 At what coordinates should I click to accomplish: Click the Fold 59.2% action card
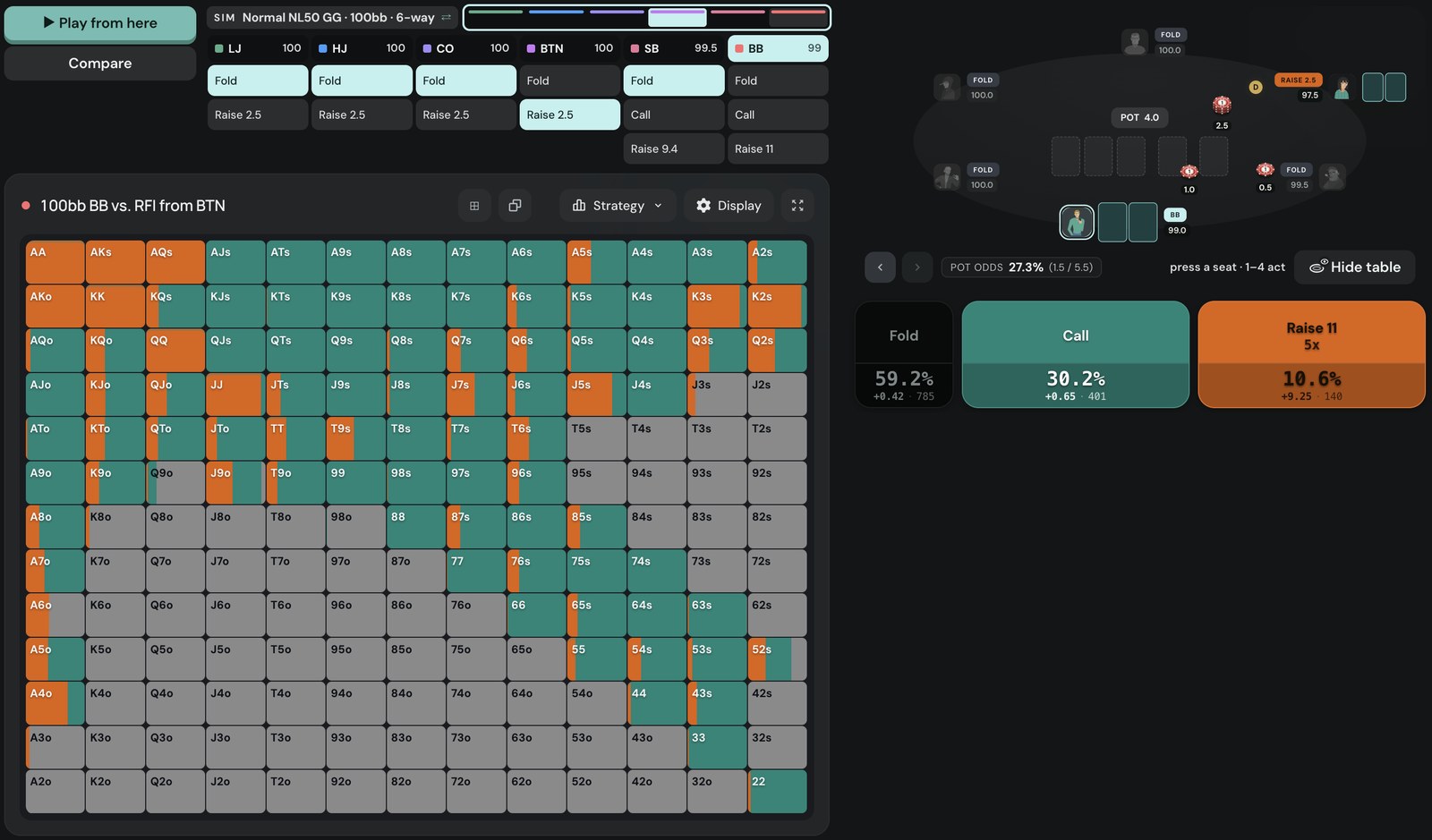[904, 354]
